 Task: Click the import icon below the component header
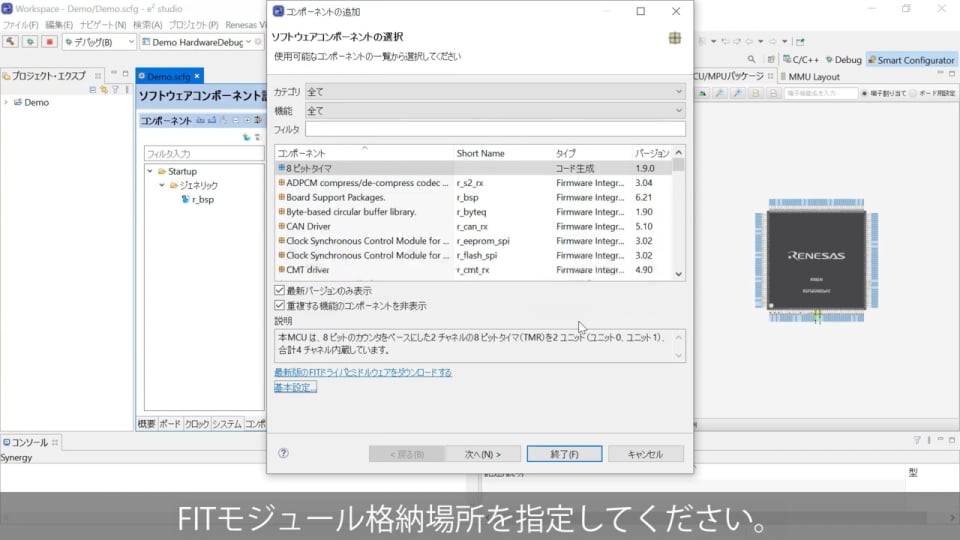point(246,137)
